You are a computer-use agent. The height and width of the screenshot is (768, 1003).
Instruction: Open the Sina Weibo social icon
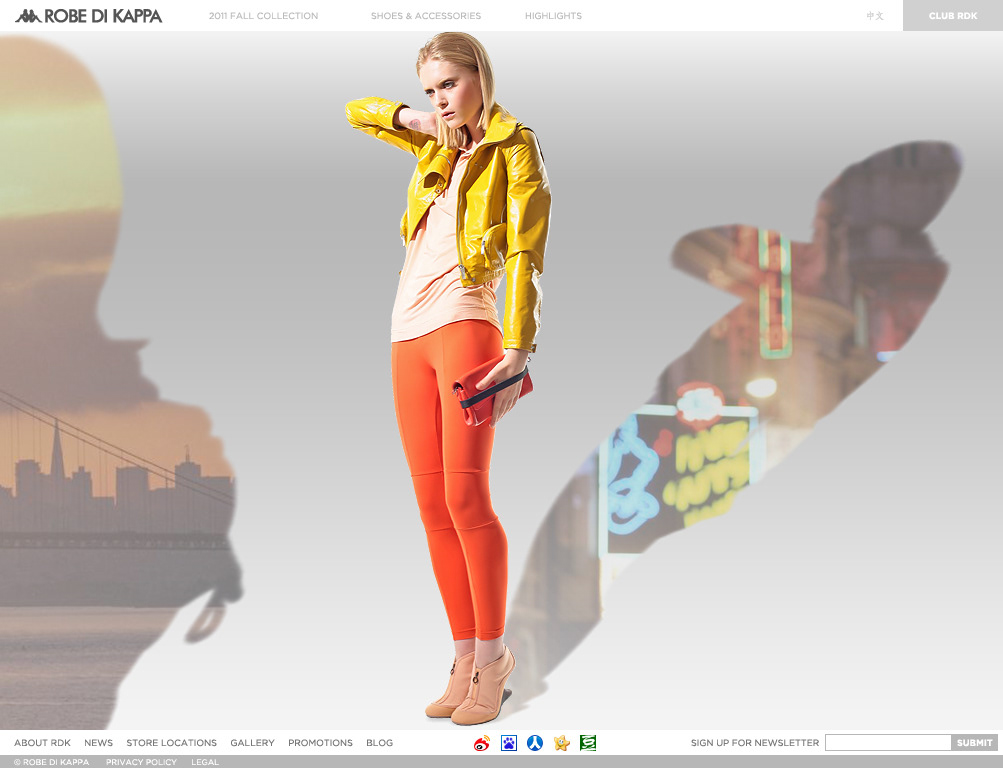tap(482, 743)
